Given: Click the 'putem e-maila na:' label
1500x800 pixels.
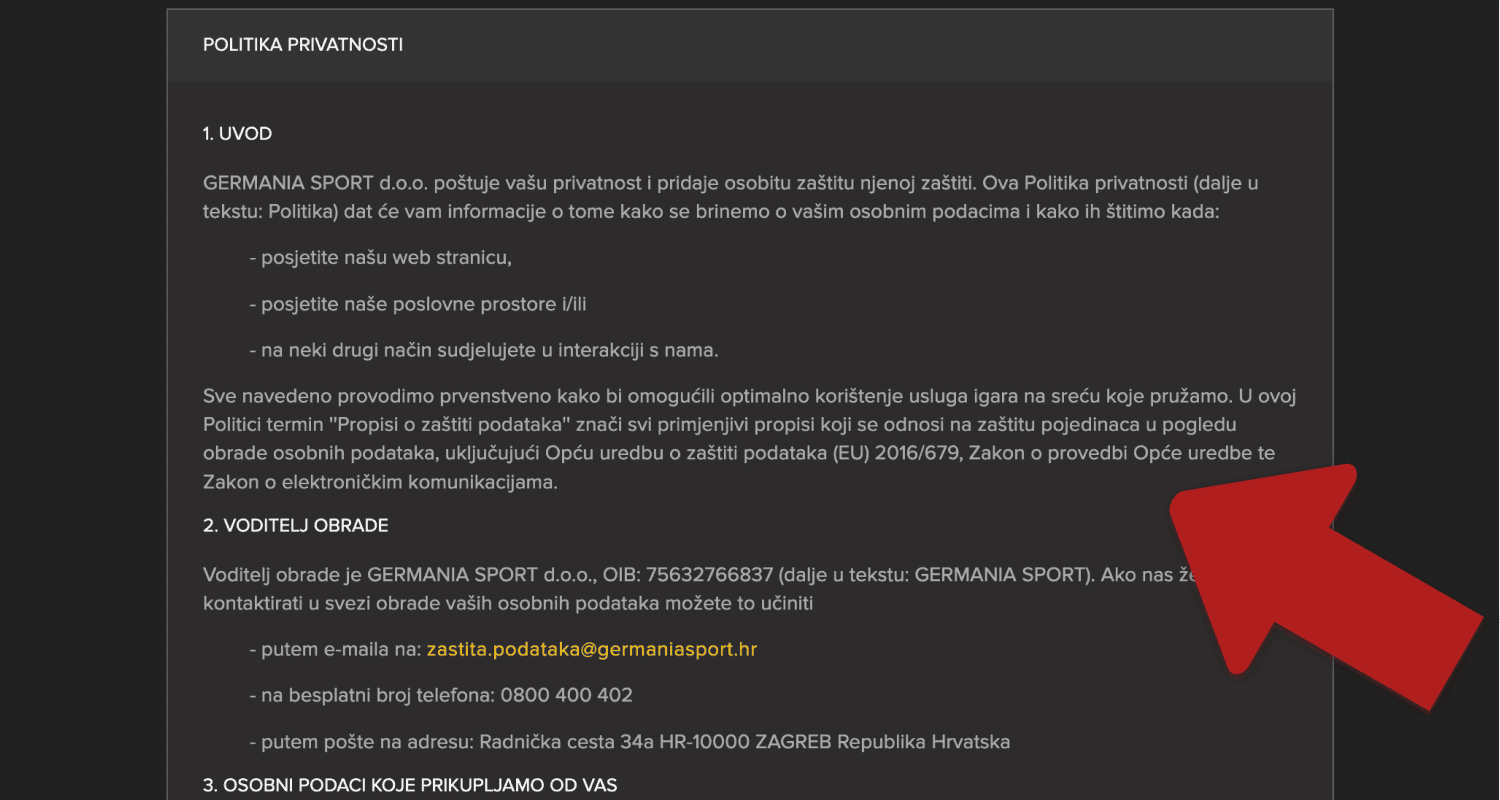Looking at the screenshot, I should point(335,649).
